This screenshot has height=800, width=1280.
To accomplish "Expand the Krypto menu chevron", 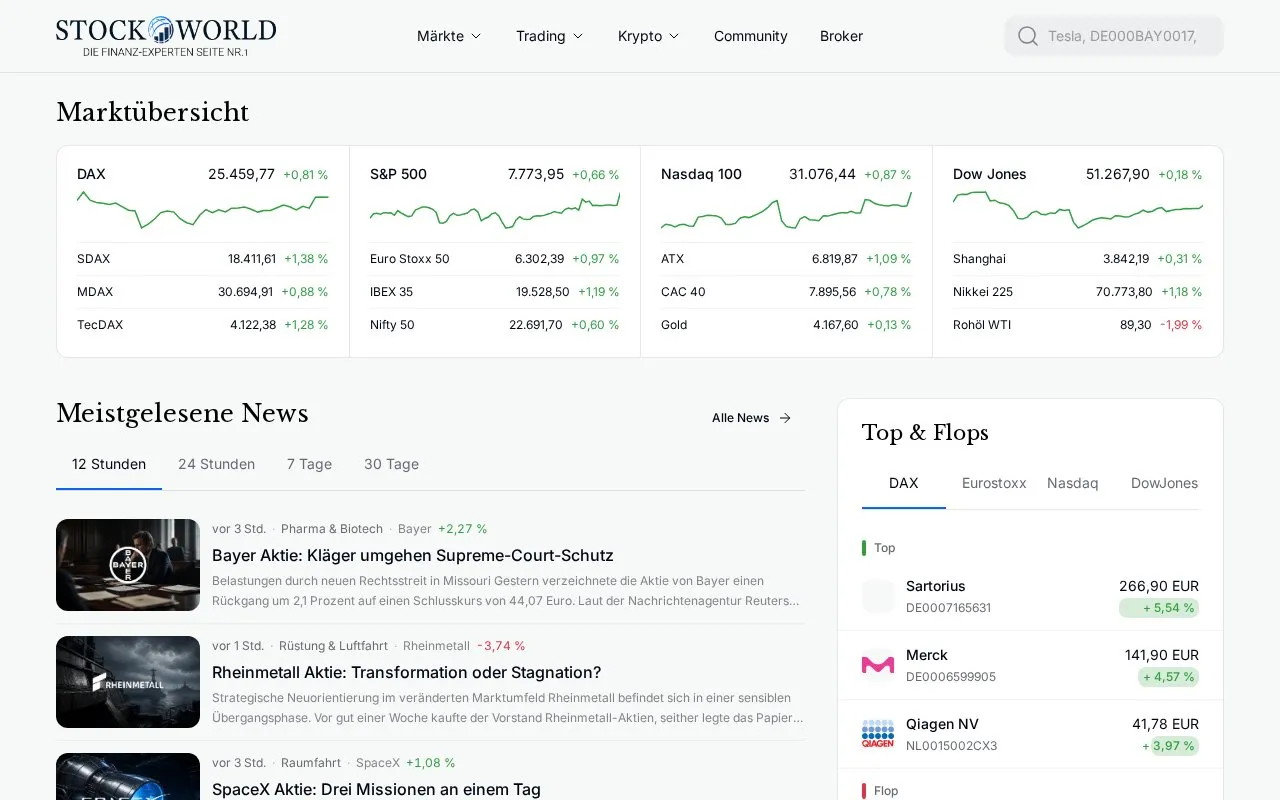I will point(674,36).
